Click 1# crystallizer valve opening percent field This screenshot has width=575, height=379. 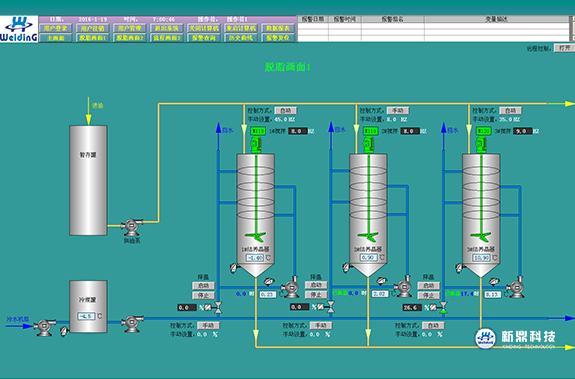point(187,308)
